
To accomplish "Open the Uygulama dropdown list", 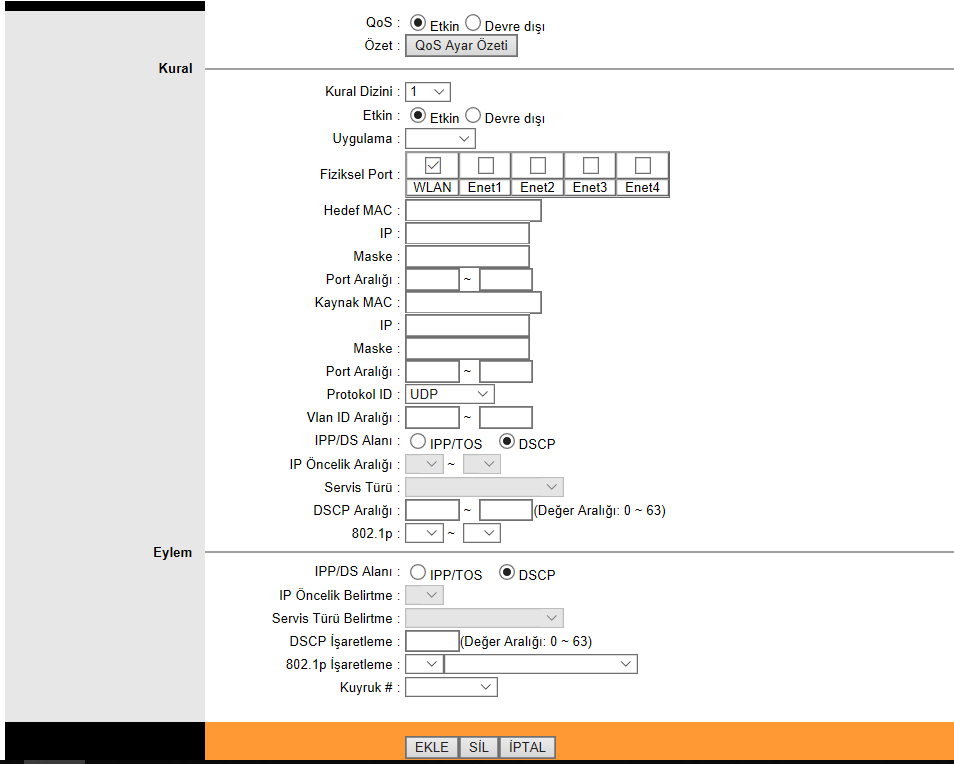I will [x=440, y=139].
